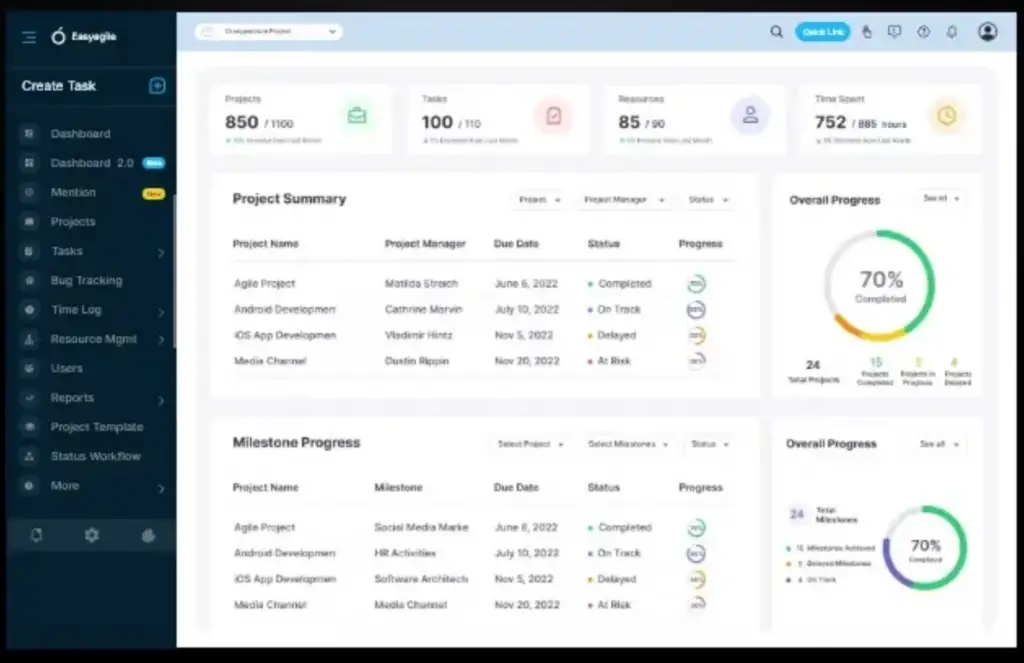Click the Quick Link button
This screenshot has height=663, width=1024.
(822, 31)
